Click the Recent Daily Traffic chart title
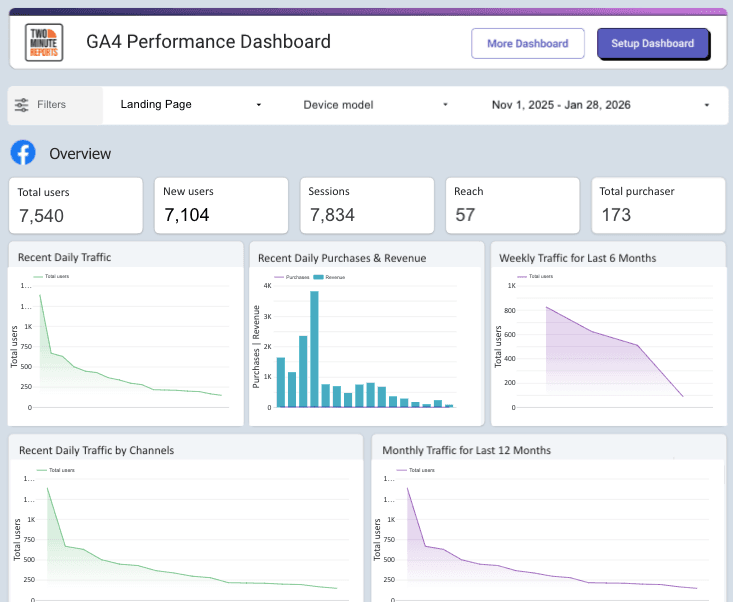This screenshot has width=733, height=602. [65, 257]
